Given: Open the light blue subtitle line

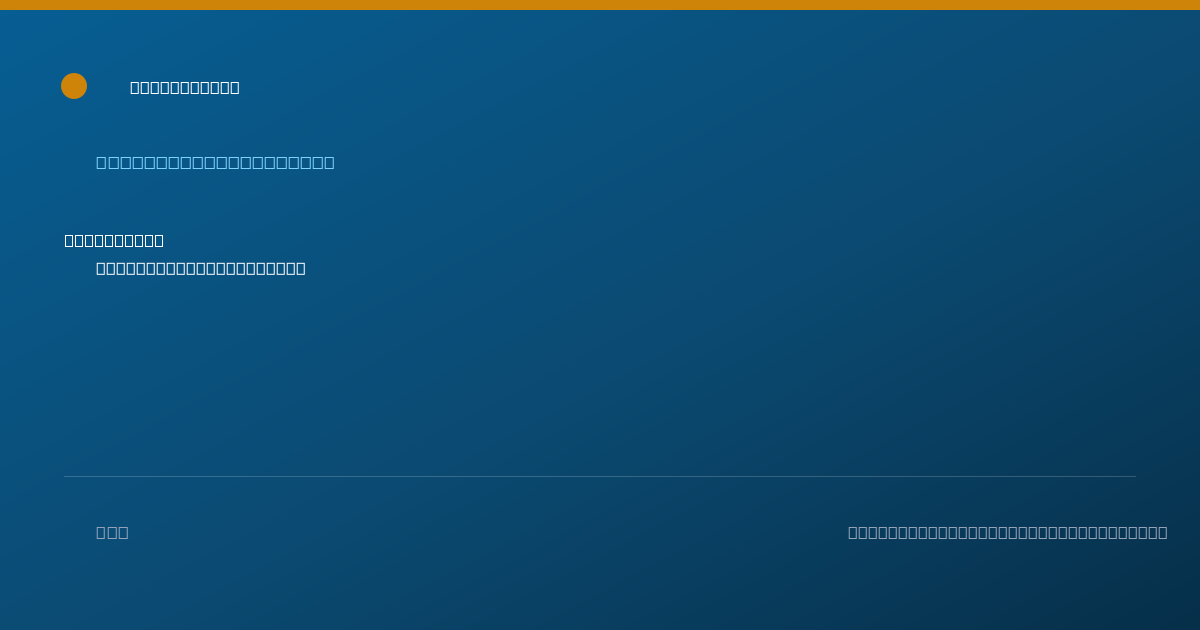Looking at the screenshot, I should [215, 162].
